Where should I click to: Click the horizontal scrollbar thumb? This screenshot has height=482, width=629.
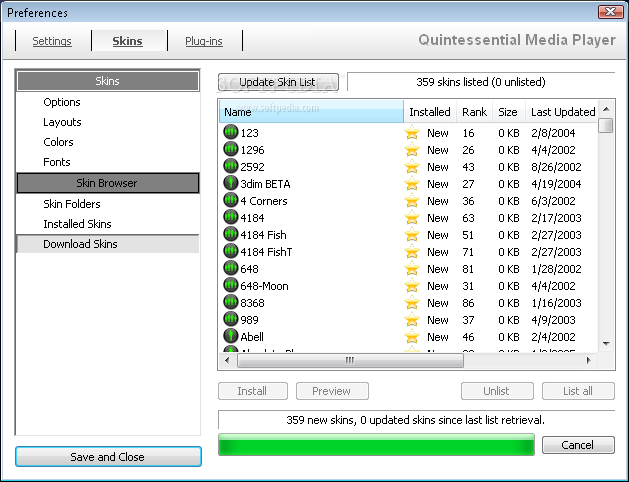(350, 360)
